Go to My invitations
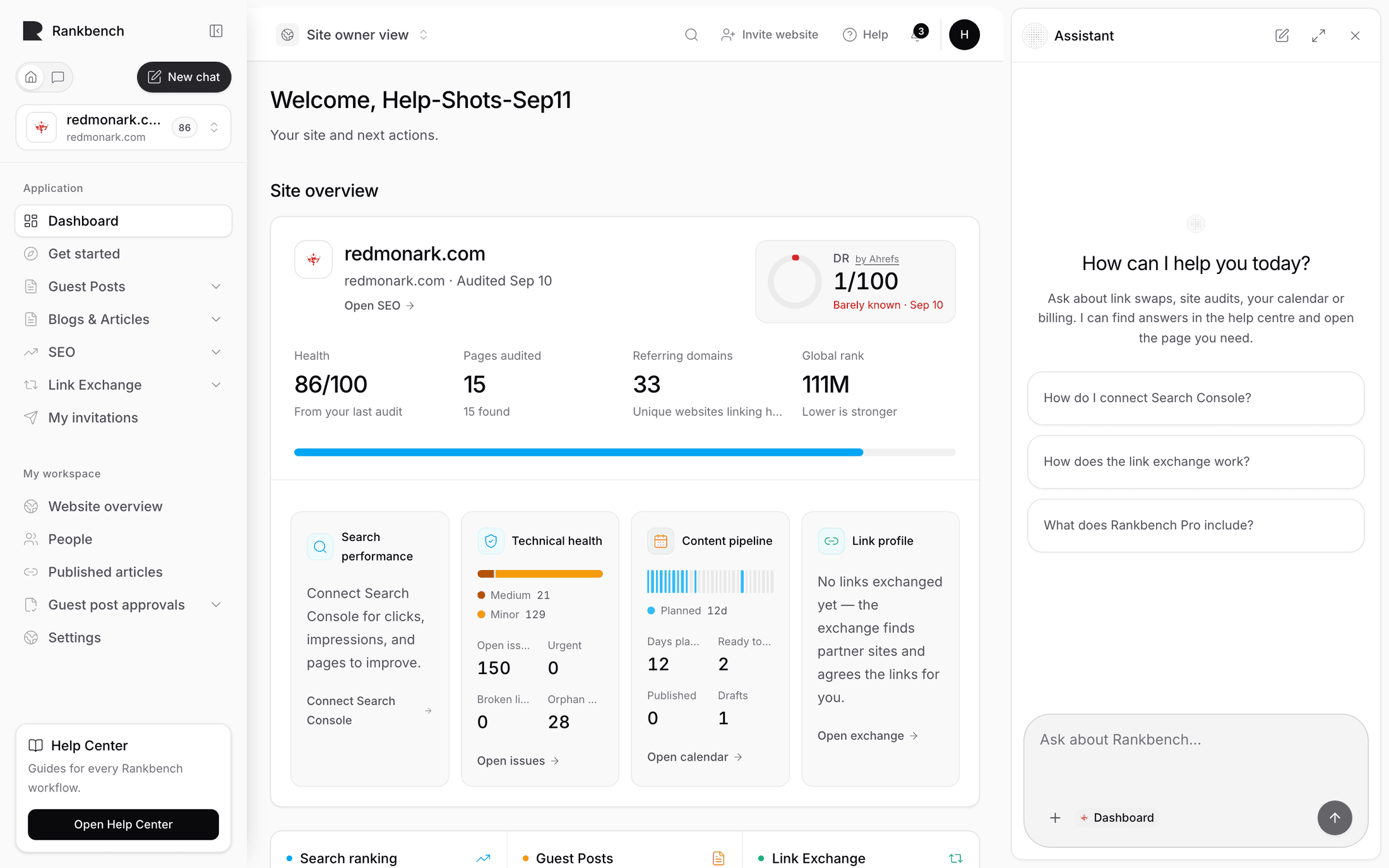This screenshot has height=868, width=1389. [123, 418]
